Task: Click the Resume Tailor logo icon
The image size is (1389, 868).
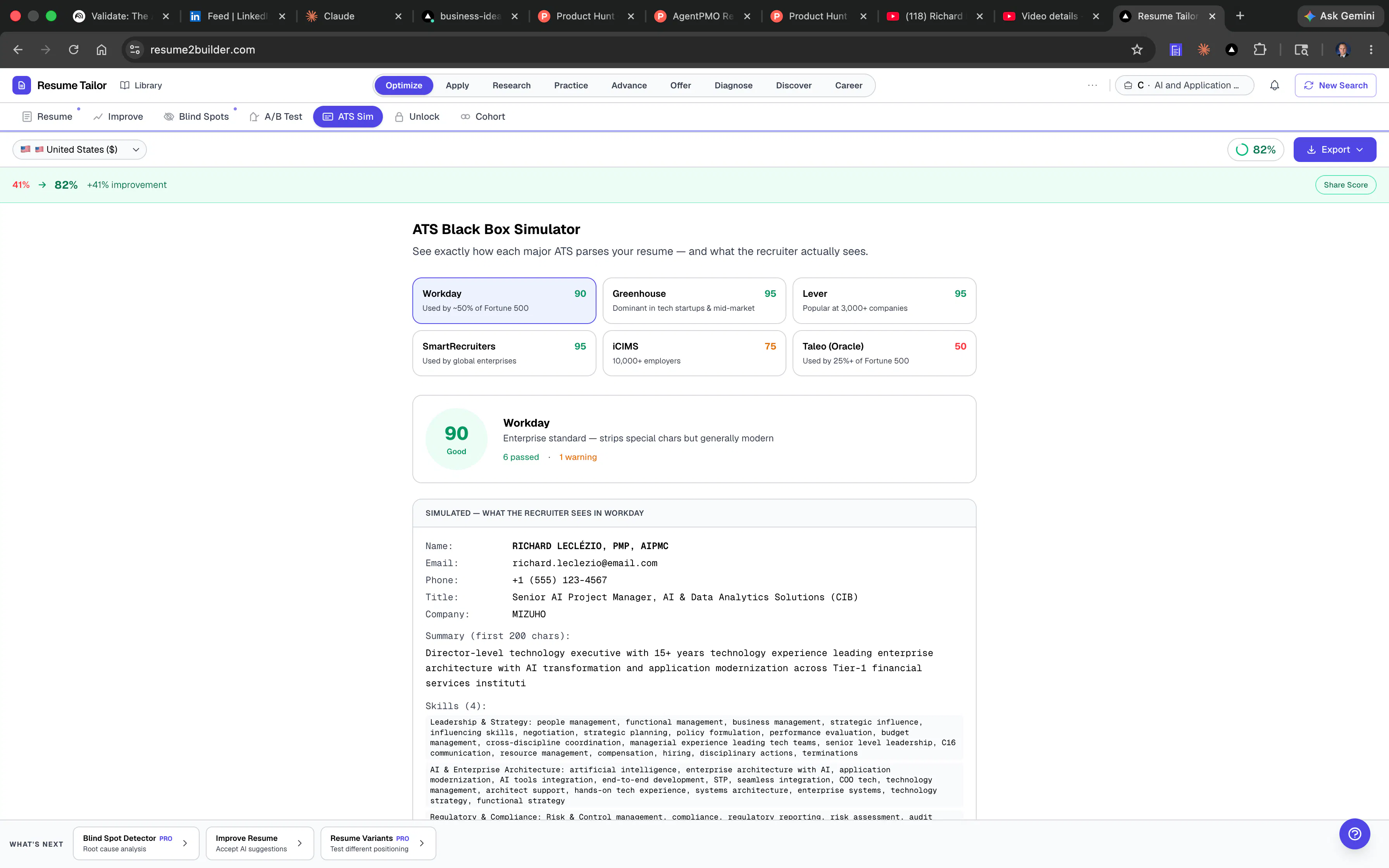Action: pos(21,85)
